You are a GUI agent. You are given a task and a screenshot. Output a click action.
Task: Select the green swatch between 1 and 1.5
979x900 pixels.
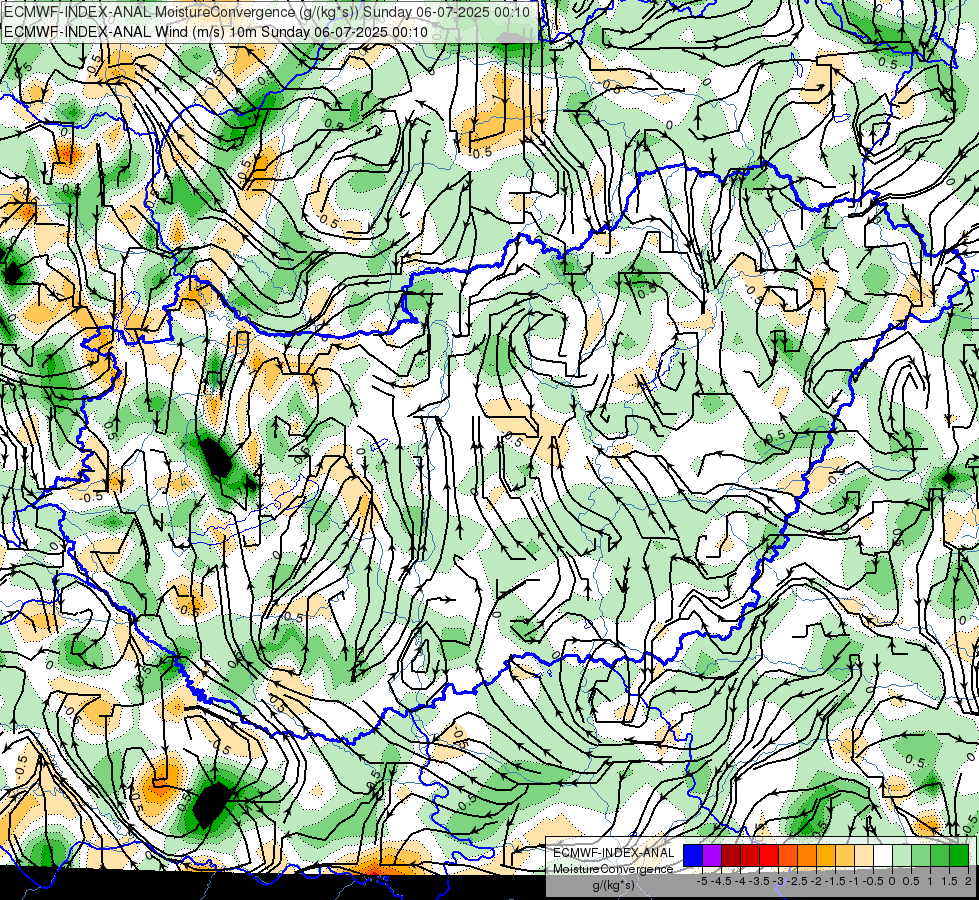tap(940, 855)
